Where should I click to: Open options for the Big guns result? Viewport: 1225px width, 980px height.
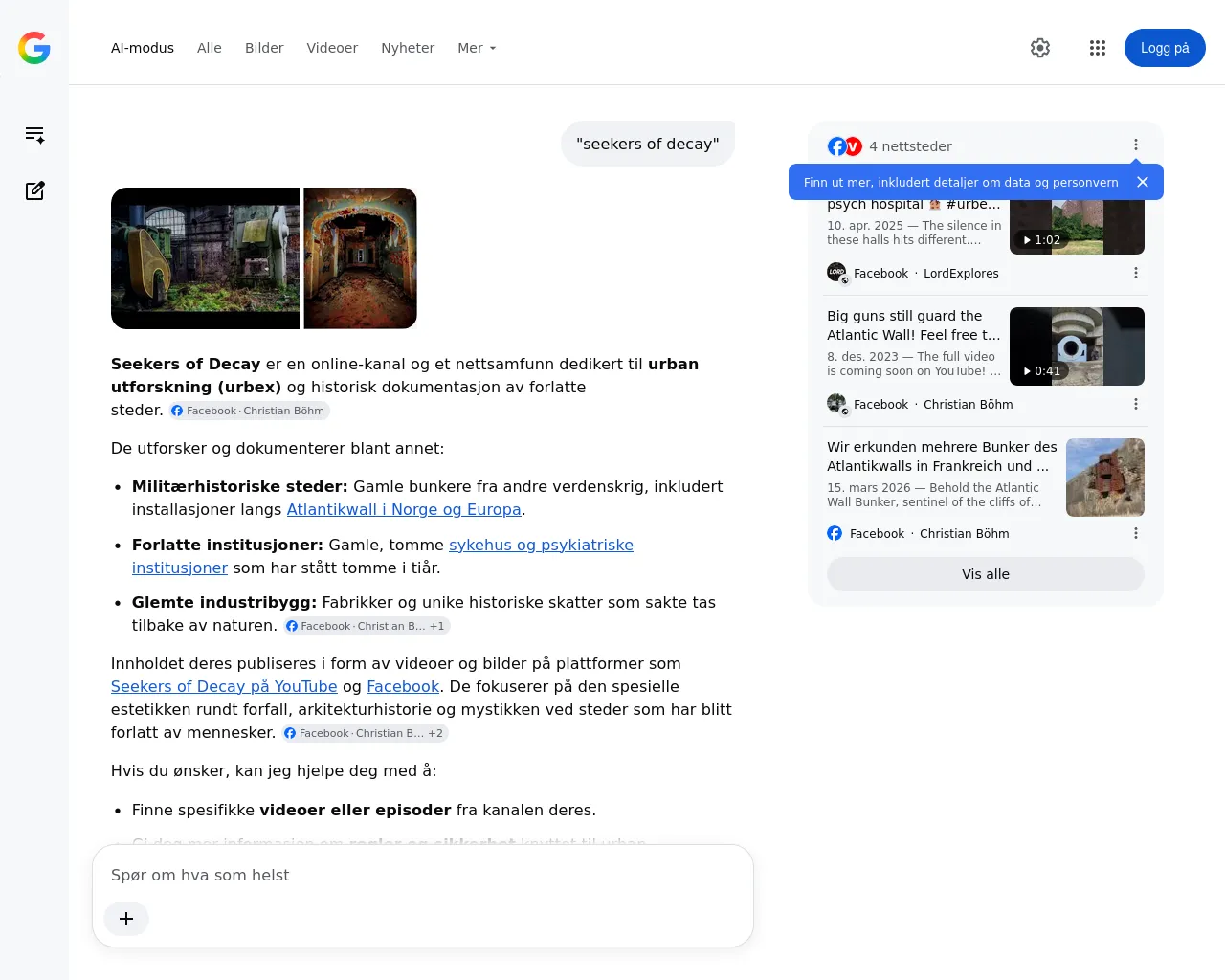[1136, 404]
